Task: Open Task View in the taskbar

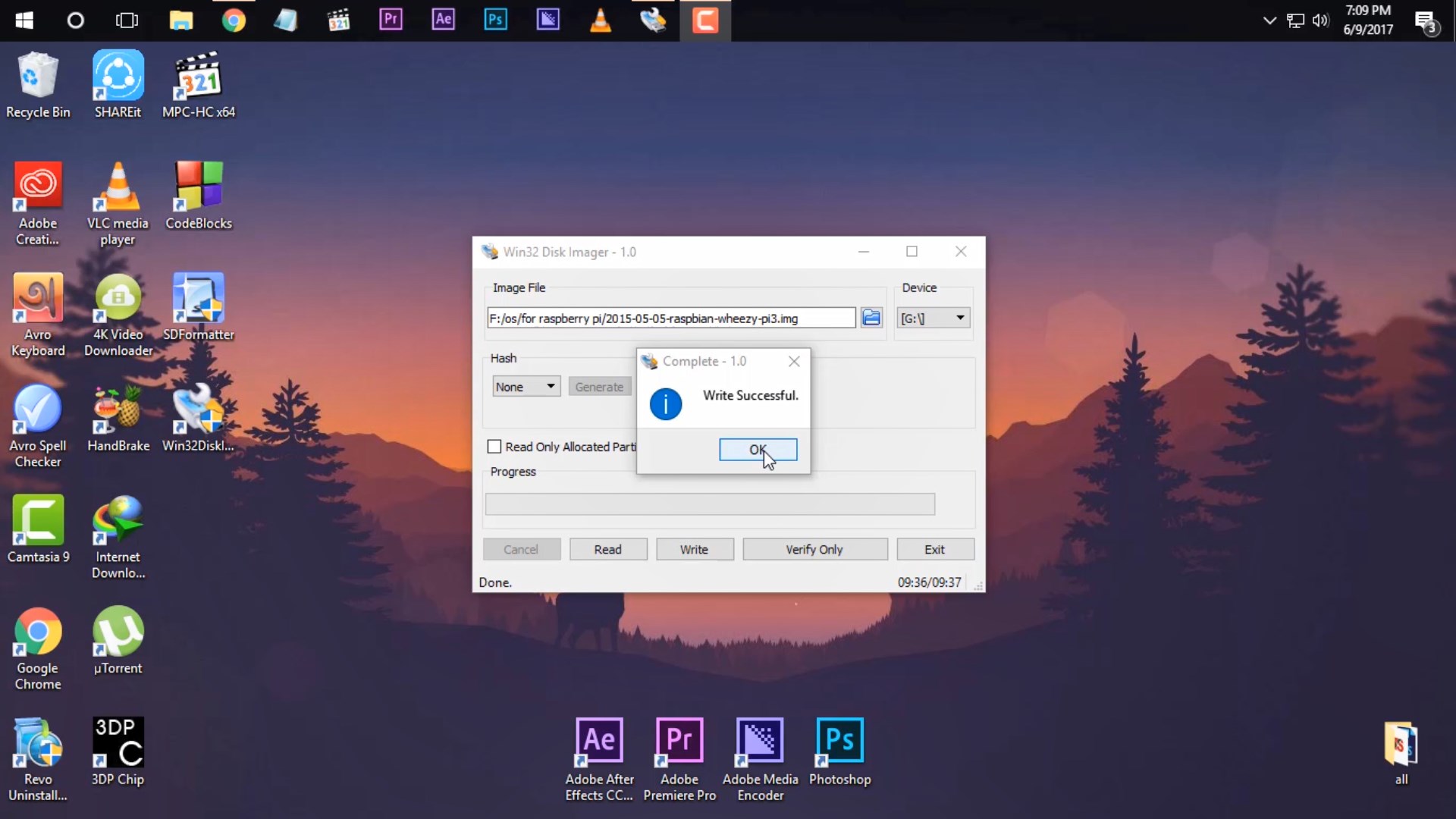Action: pyautogui.click(x=127, y=20)
